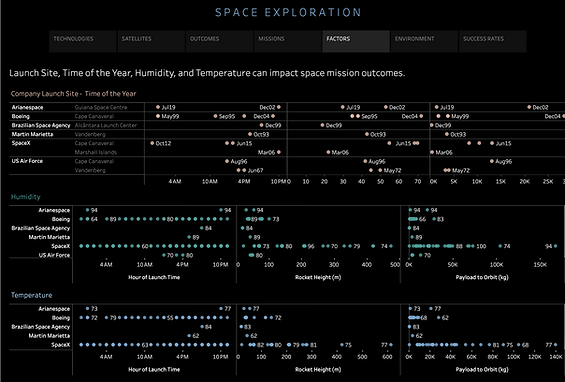This screenshot has width=565, height=382.
Task: Click the Arianespace row label in the Temperature chart
Action: [x=54, y=309]
